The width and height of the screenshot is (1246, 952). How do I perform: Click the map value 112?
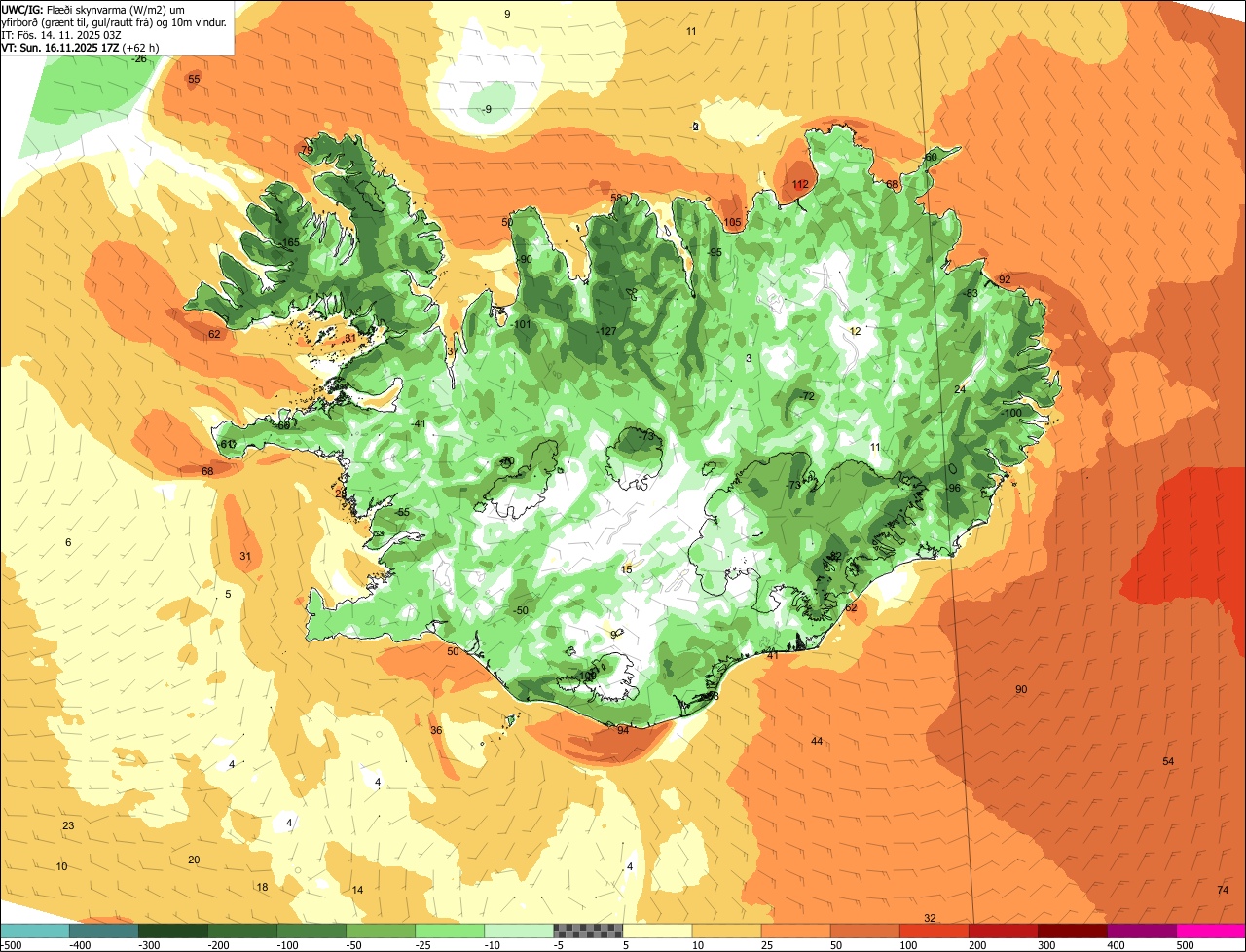pos(800,184)
